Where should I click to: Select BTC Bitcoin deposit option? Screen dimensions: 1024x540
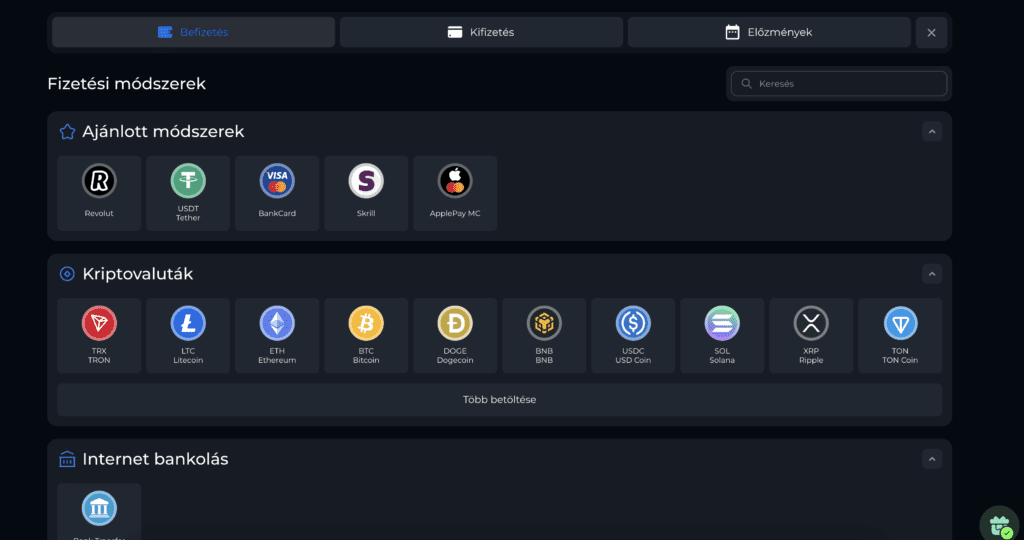pos(366,336)
